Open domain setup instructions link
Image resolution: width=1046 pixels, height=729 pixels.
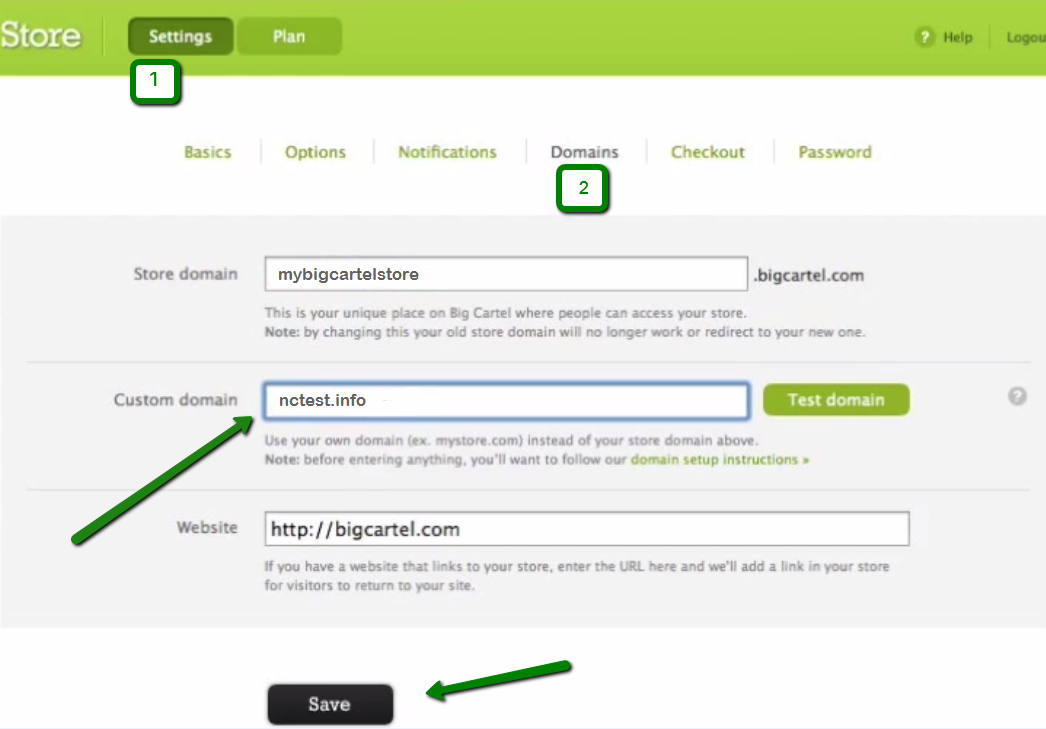(719, 460)
